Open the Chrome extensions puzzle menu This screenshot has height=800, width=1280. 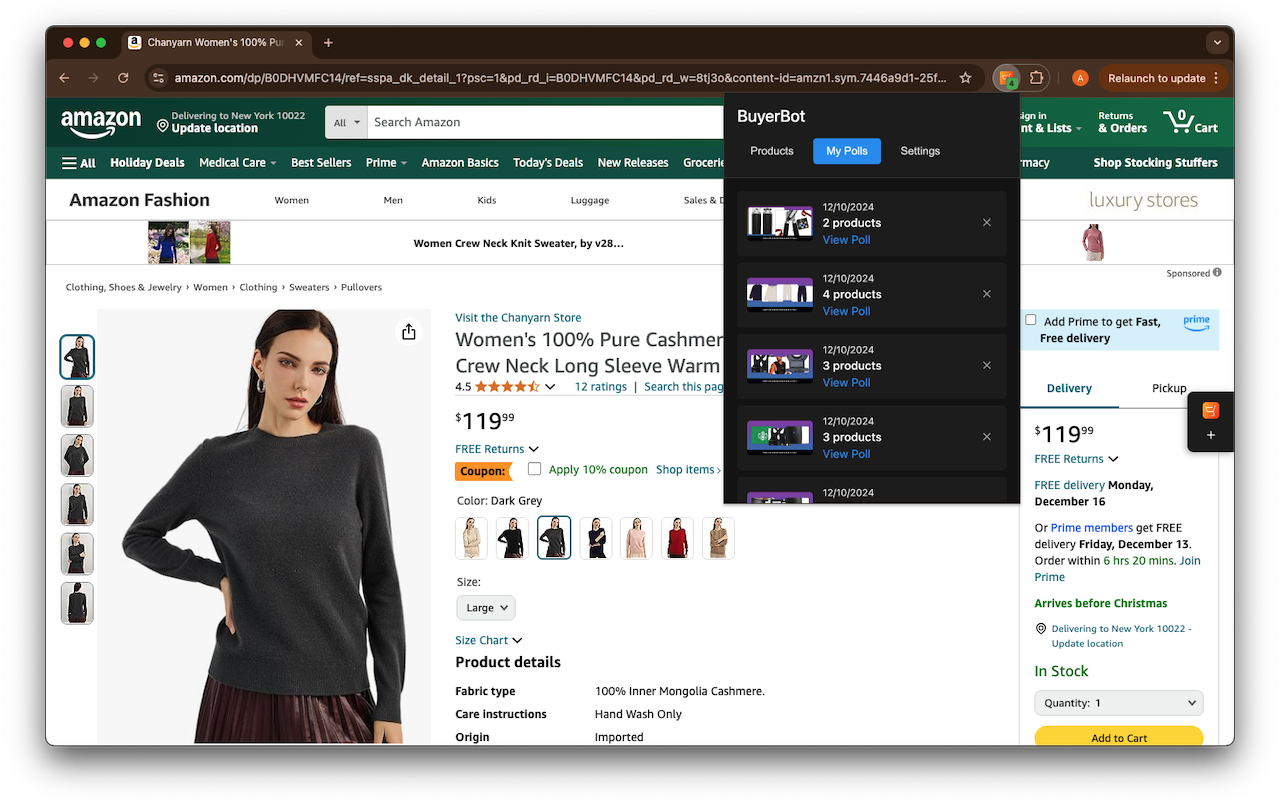pyautogui.click(x=1036, y=78)
